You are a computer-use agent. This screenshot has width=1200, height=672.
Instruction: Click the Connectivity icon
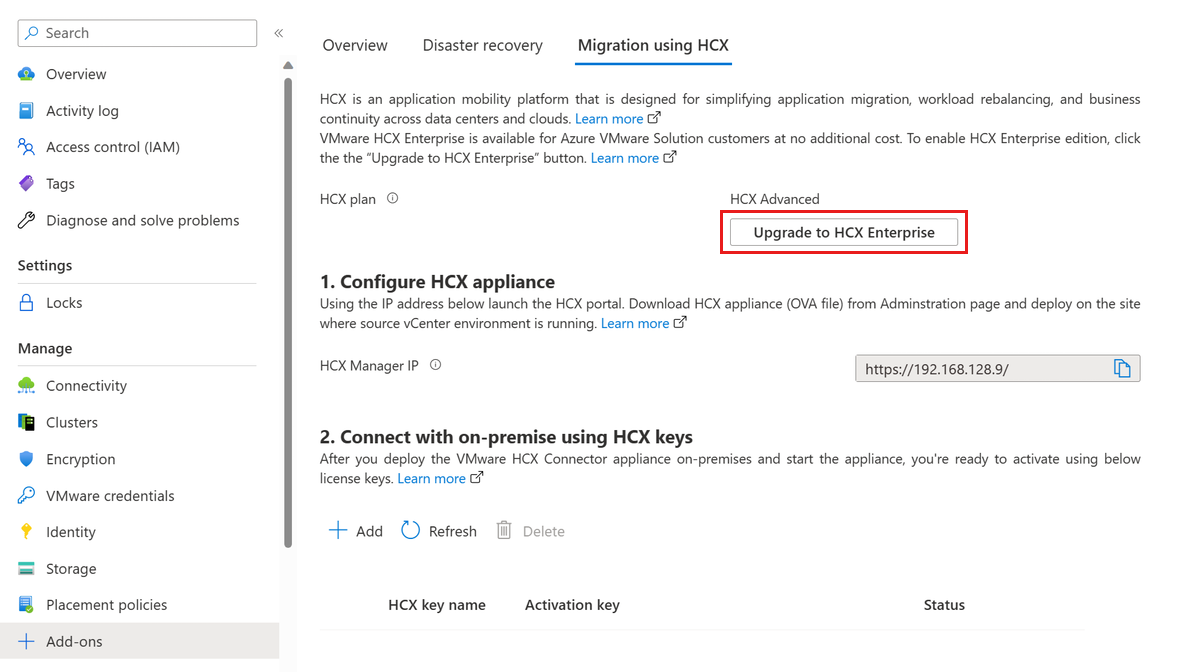pos(27,386)
